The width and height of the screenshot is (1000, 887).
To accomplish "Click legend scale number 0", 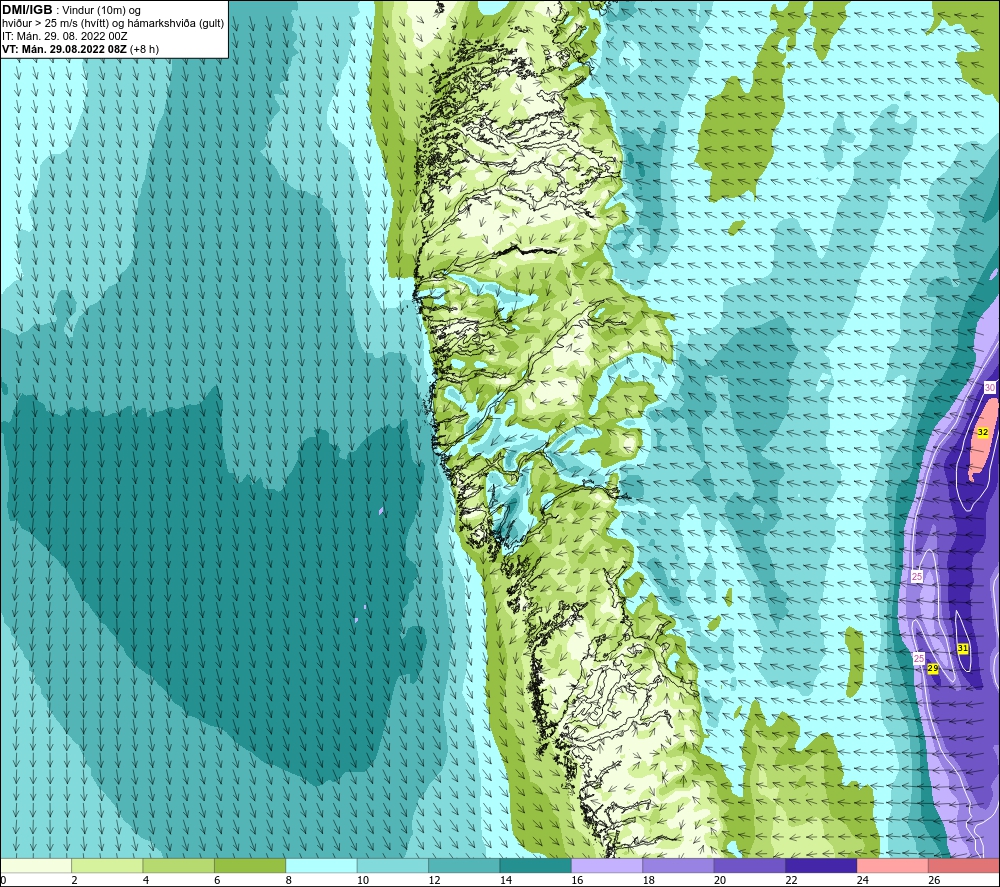I will click(x=3, y=880).
